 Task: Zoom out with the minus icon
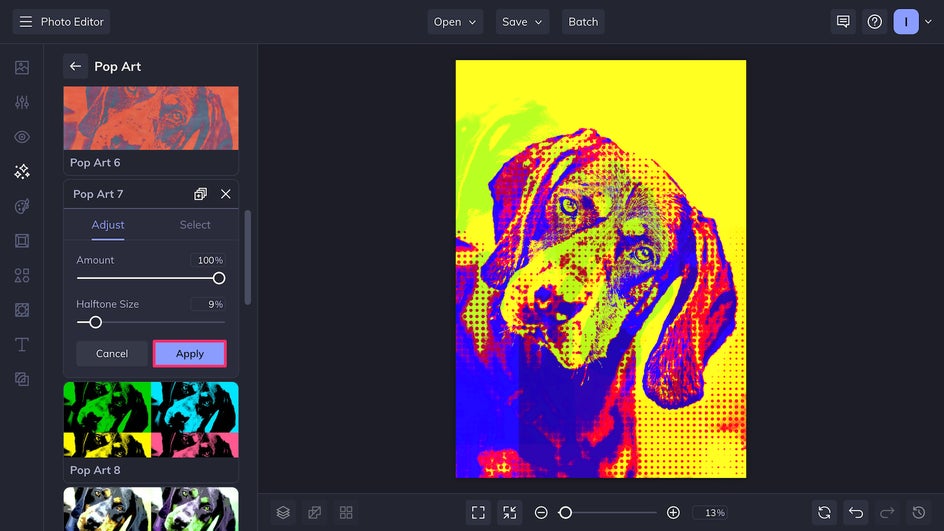click(541, 512)
